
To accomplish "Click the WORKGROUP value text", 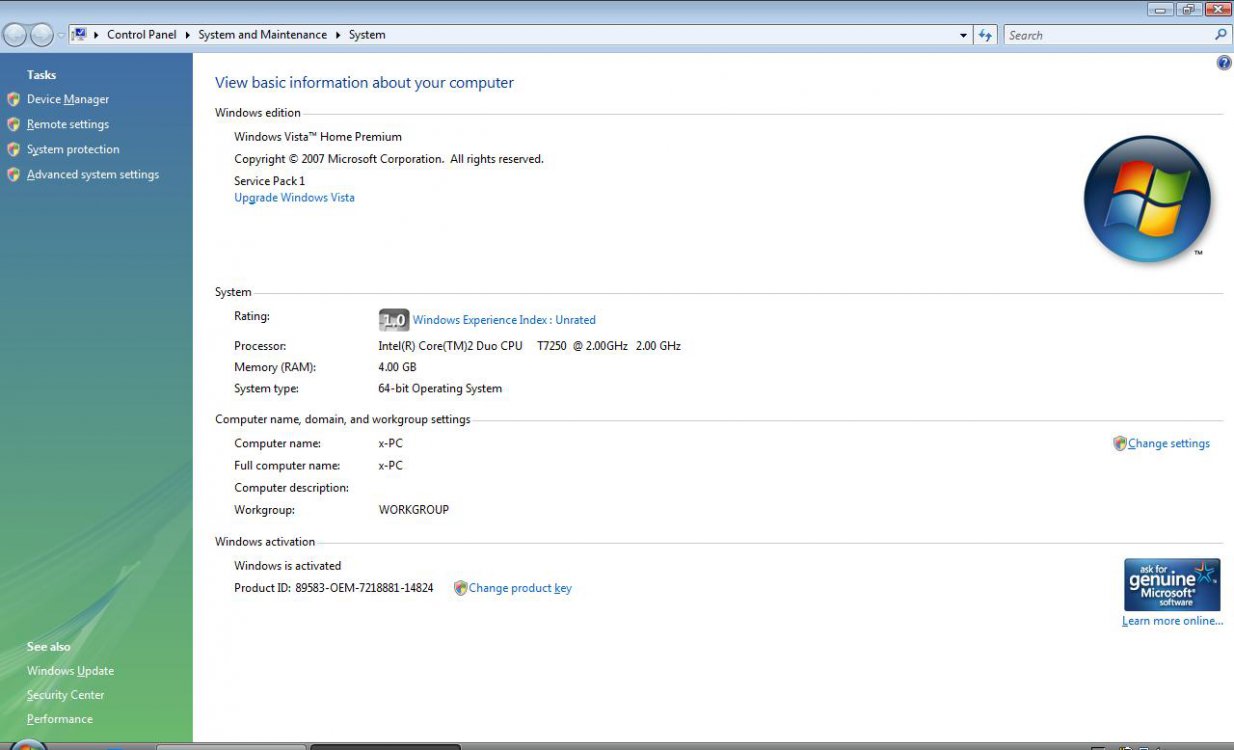I will pos(414,510).
